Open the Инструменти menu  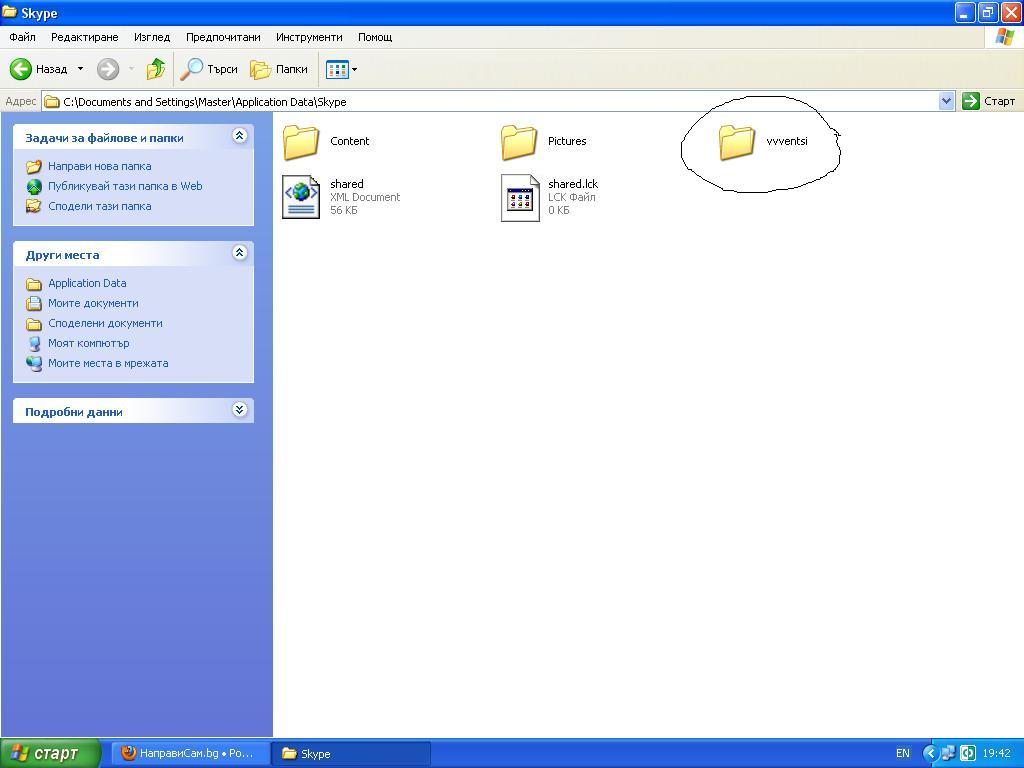(309, 37)
